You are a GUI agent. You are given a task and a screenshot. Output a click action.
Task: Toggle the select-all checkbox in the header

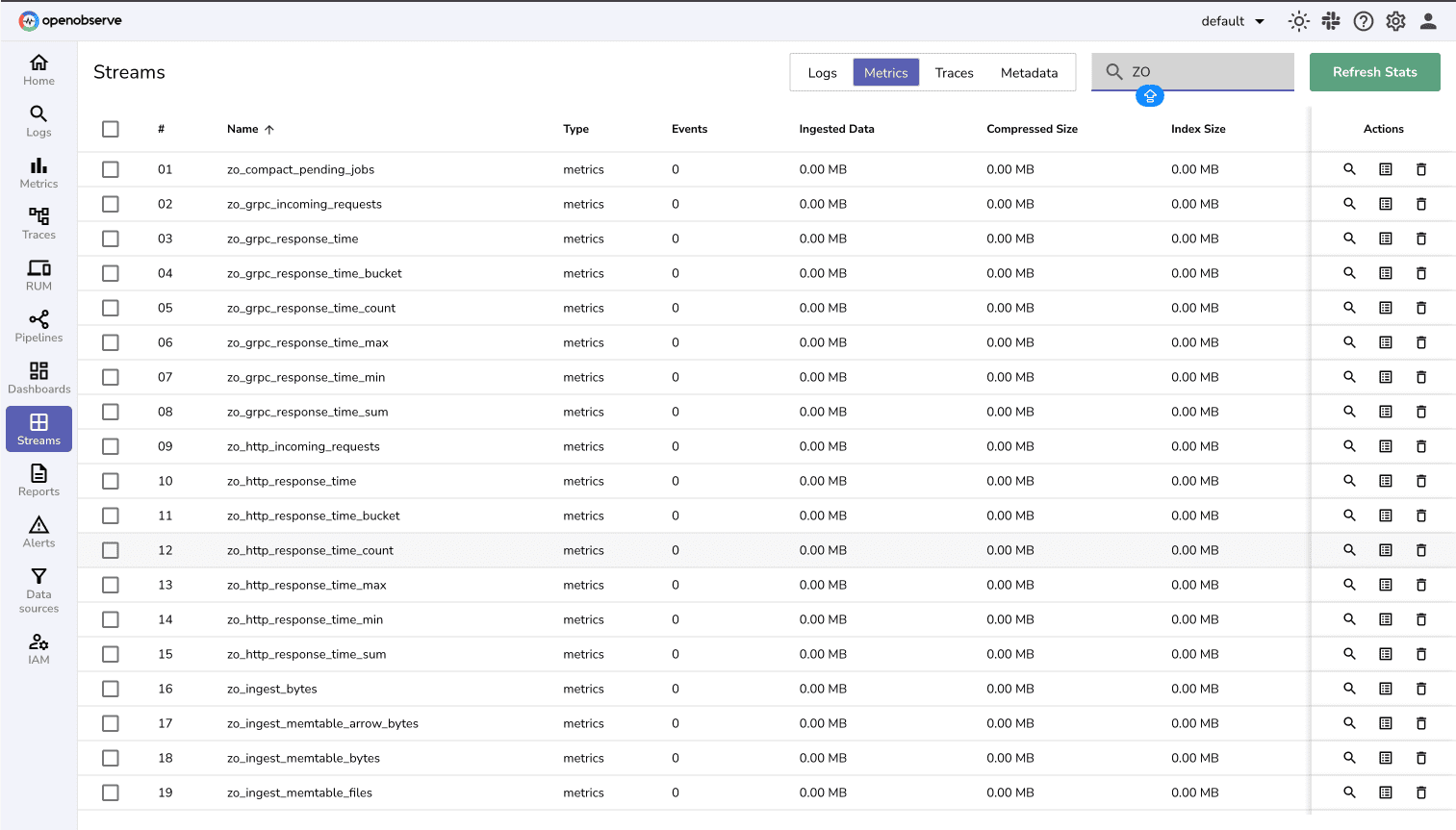pos(110,128)
